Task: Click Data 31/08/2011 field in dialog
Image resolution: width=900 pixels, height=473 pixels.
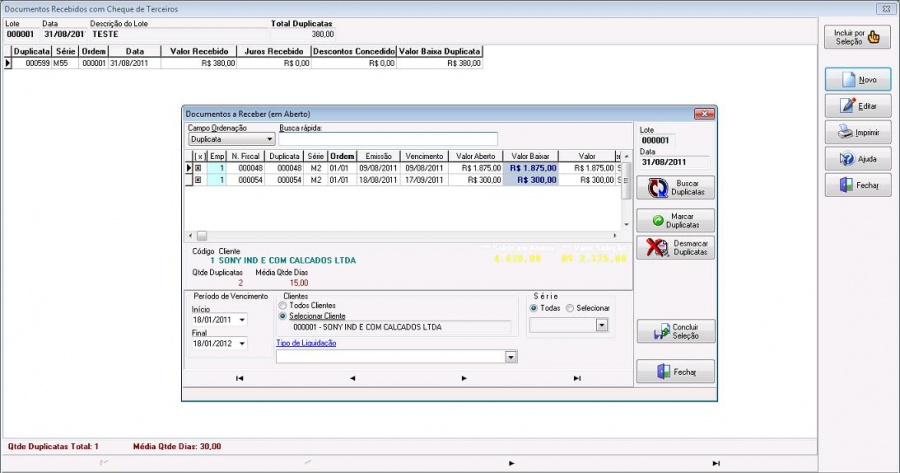Action: (675, 162)
